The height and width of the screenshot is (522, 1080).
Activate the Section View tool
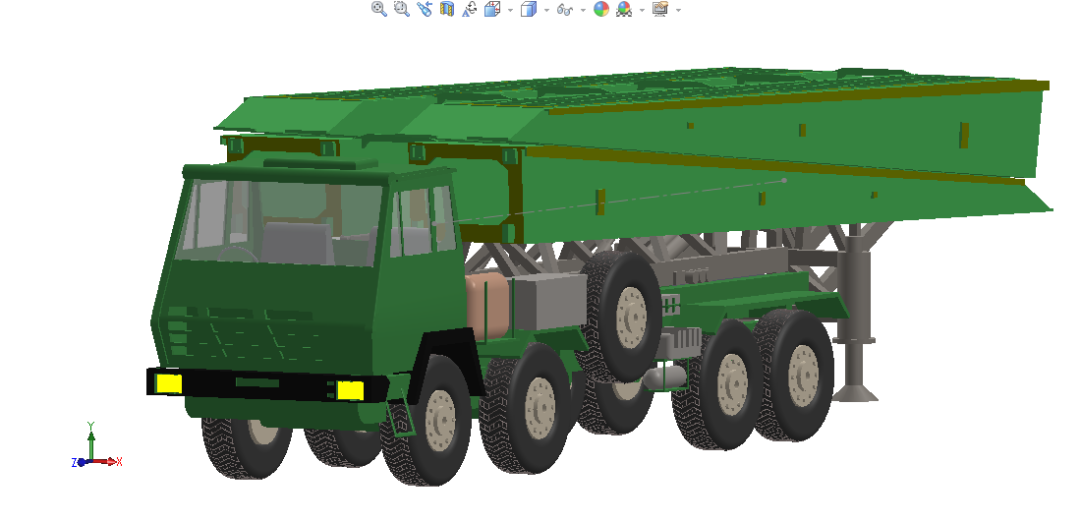click(447, 9)
